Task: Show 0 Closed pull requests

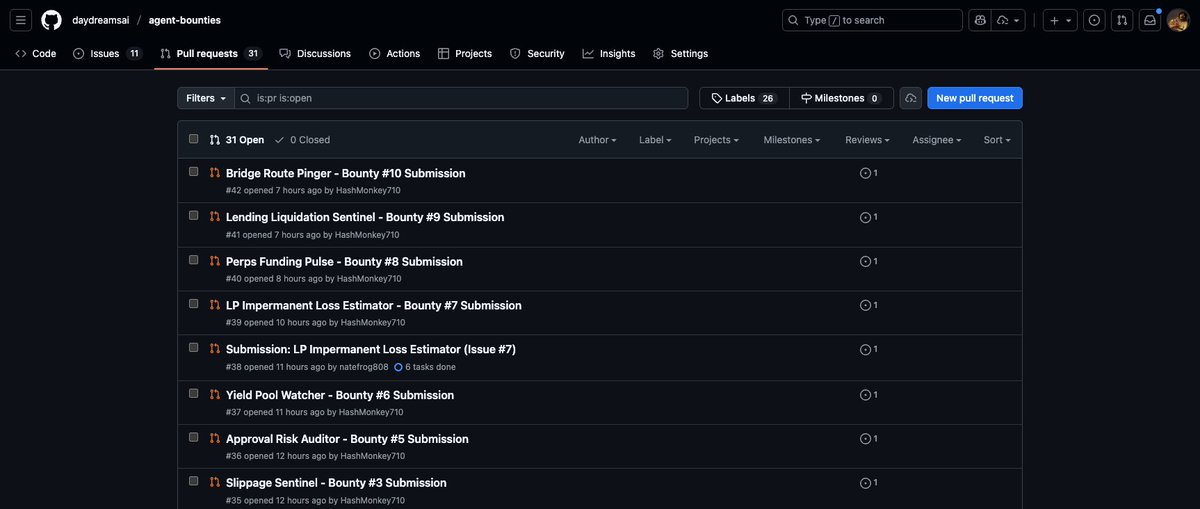Action: point(302,140)
